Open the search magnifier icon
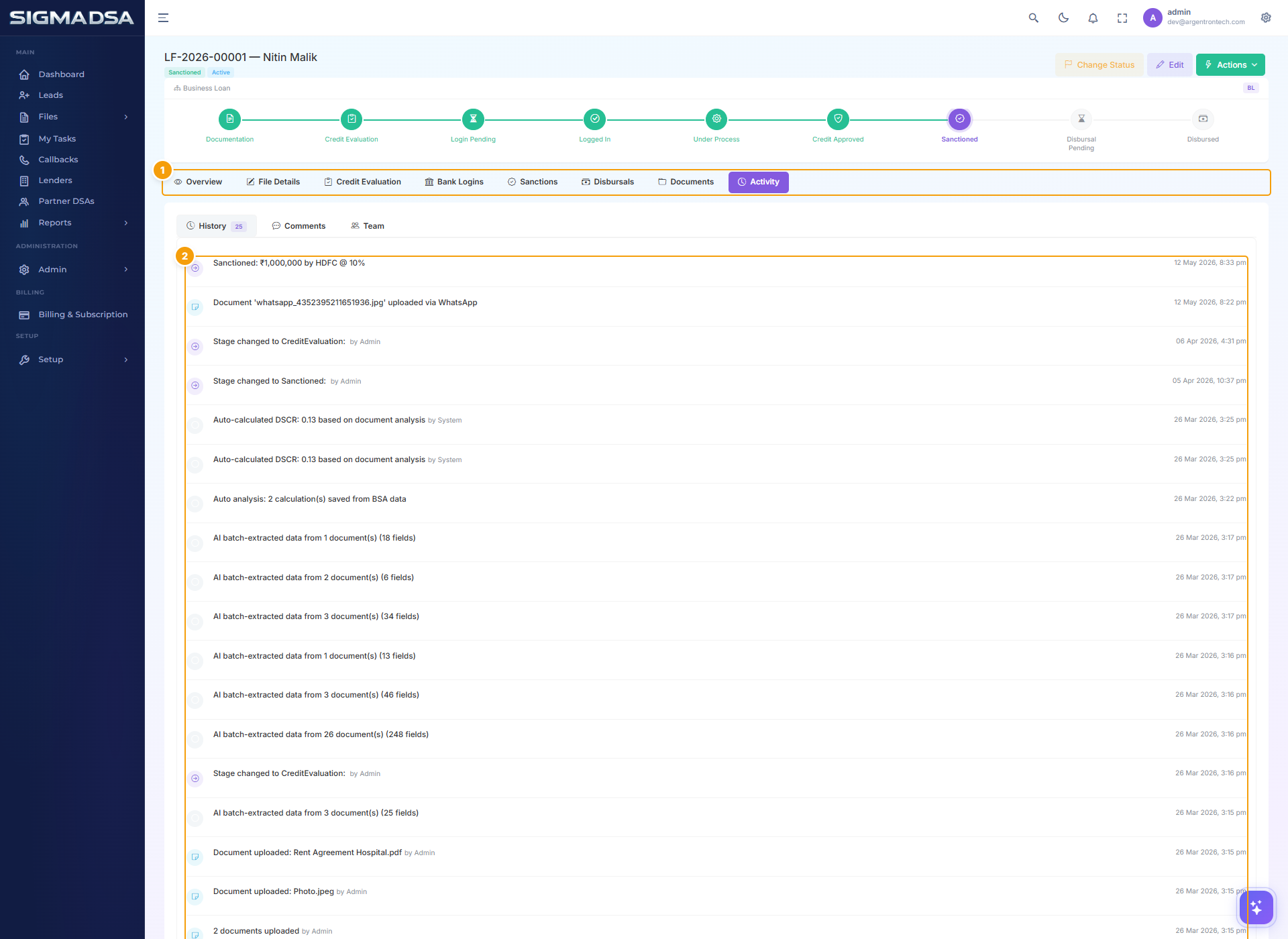1288x939 pixels. [x=1033, y=18]
